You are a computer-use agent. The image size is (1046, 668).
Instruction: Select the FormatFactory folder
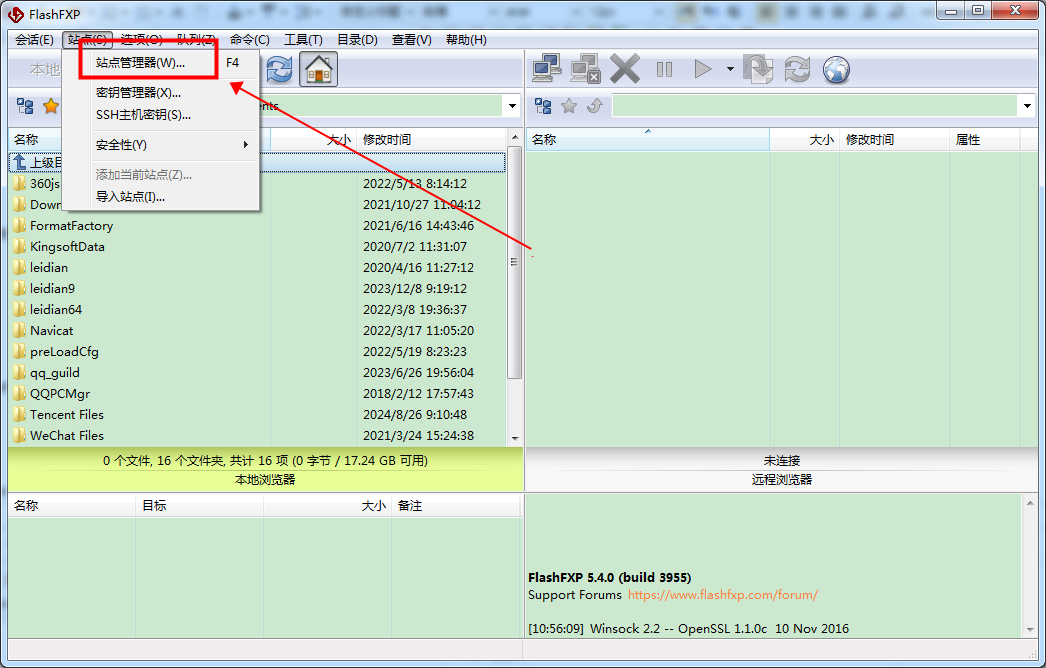pos(71,226)
